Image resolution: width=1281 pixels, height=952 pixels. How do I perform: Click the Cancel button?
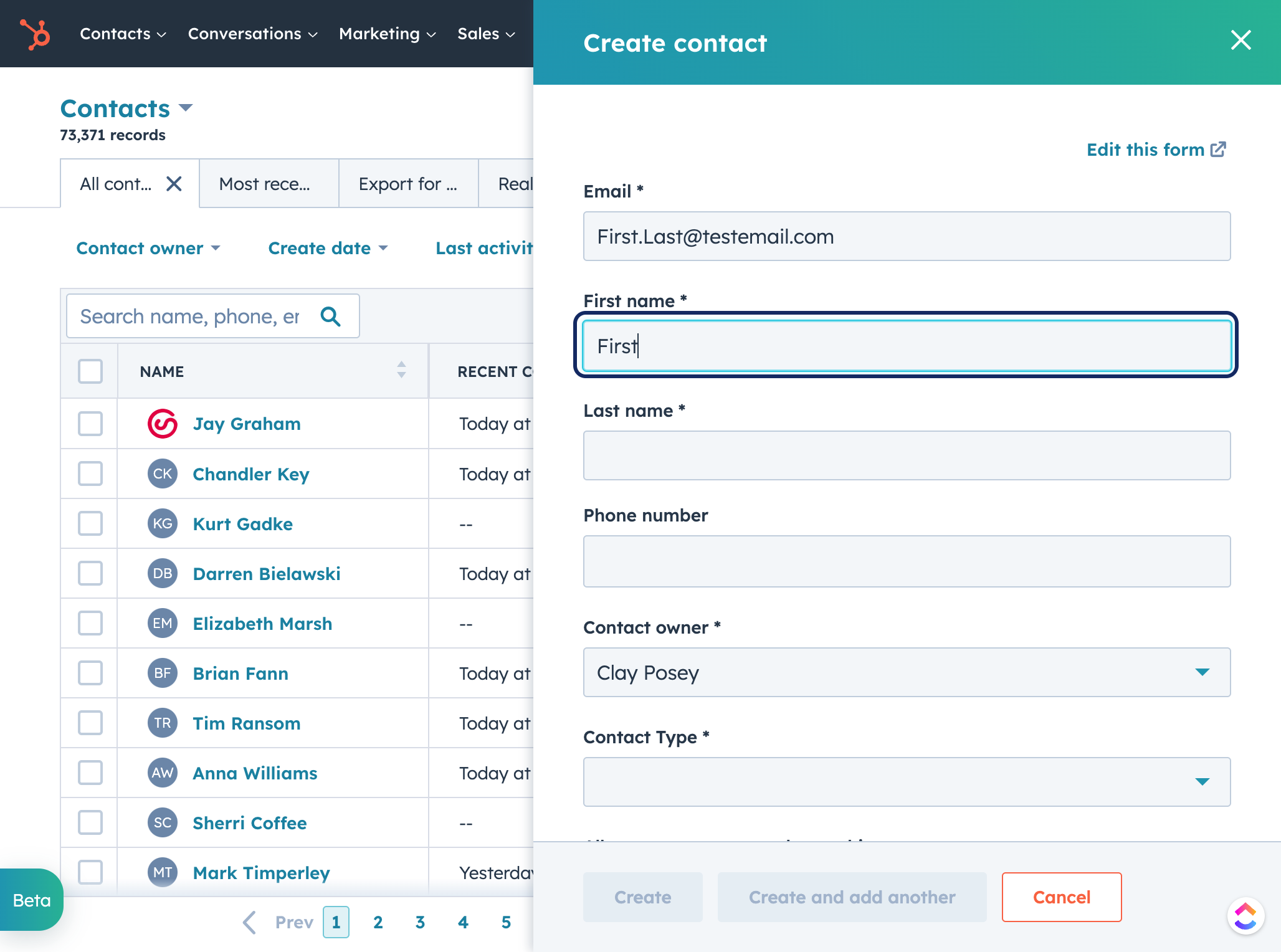coord(1061,897)
